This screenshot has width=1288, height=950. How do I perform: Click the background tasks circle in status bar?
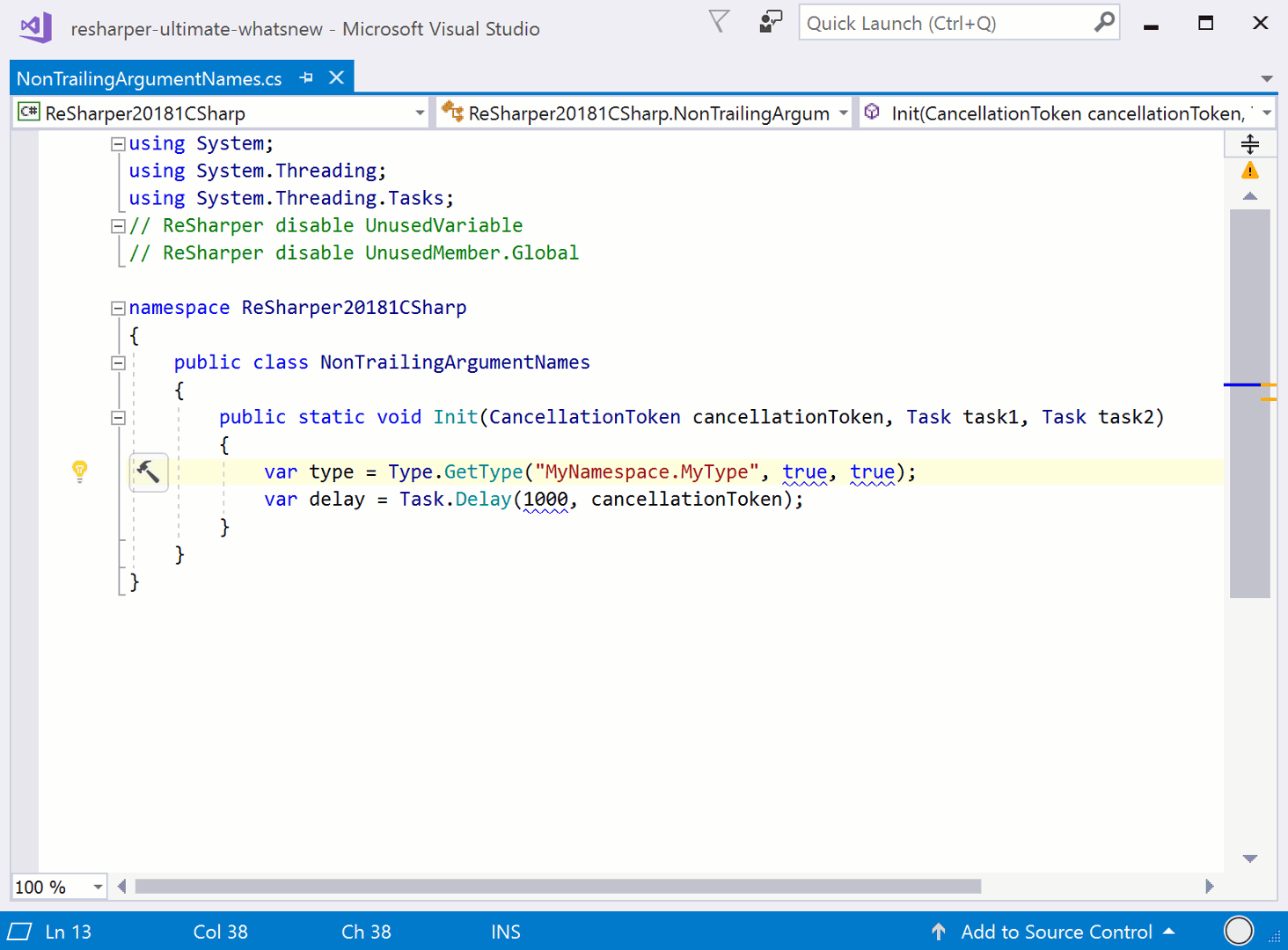1238,931
